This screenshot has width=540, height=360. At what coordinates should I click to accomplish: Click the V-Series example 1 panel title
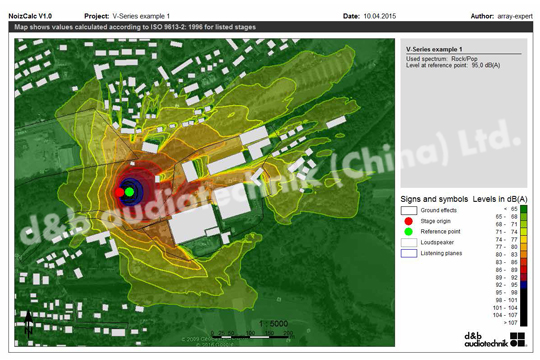[434, 49]
